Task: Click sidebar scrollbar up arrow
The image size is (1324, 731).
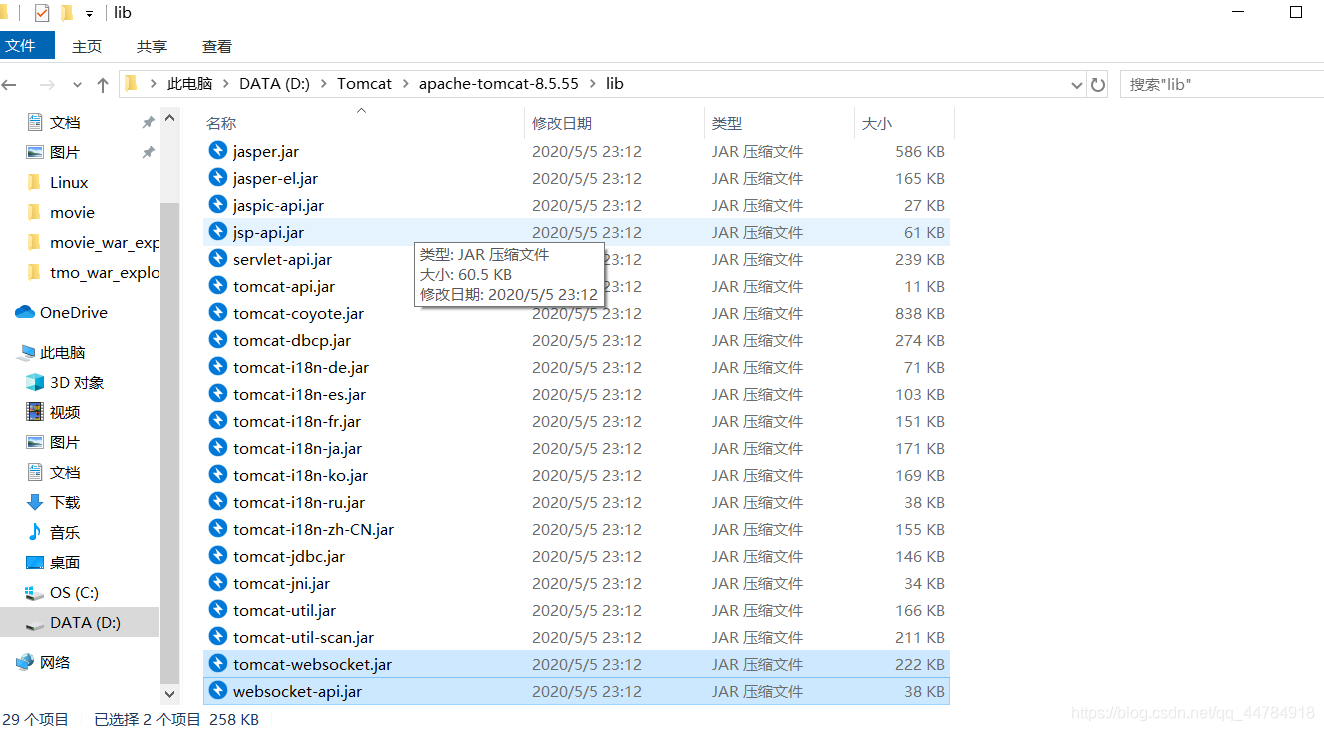Action: click(169, 119)
